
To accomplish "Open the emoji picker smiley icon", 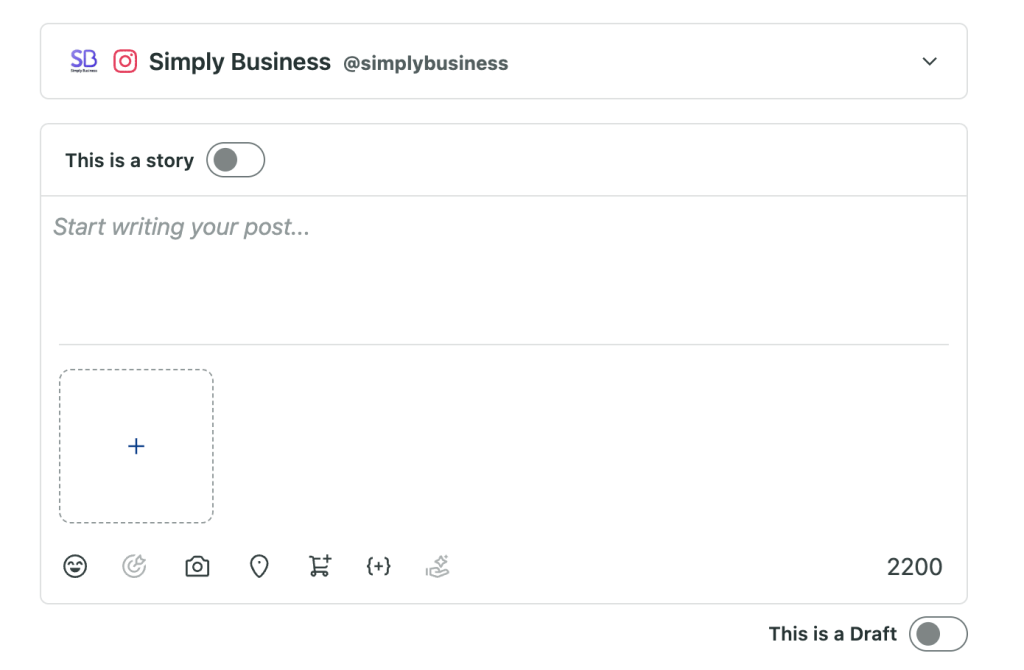I will pyautogui.click(x=75, y=566).
